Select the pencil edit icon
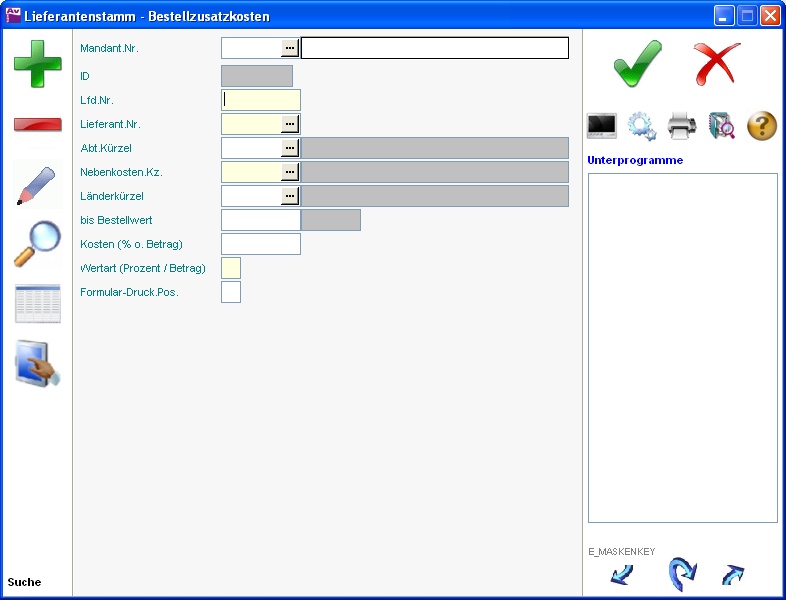This screenshot has height=600, width=786. (37, 185)
